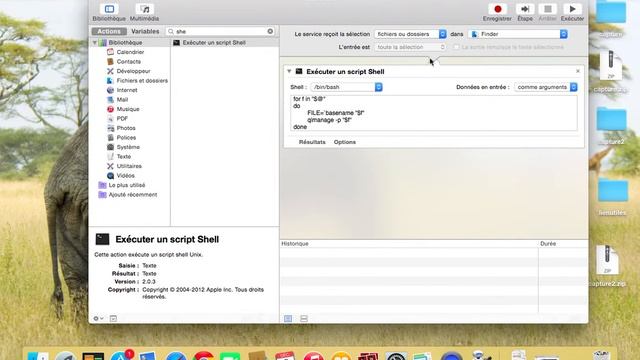The height and width of the screenshot is (360, 640).
Task: Click the search field containing 'she'
Action: pos(220,31)
